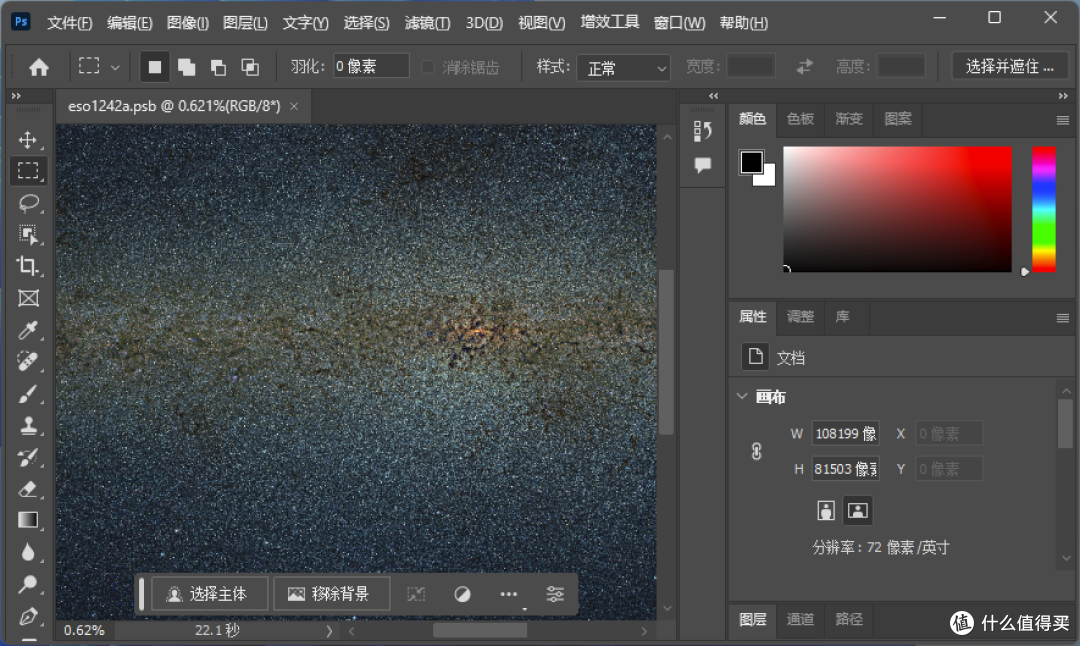Viewport: 1080px width, 646px height.
Task: Open the marquee tool preset dropdown arrow
Action: click(115, 67)
